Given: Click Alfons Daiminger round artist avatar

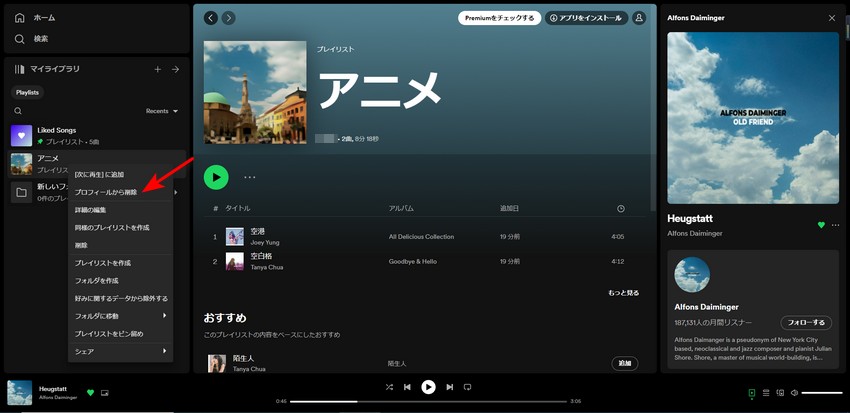Looking at the screenshot, I should coord(692,275).
